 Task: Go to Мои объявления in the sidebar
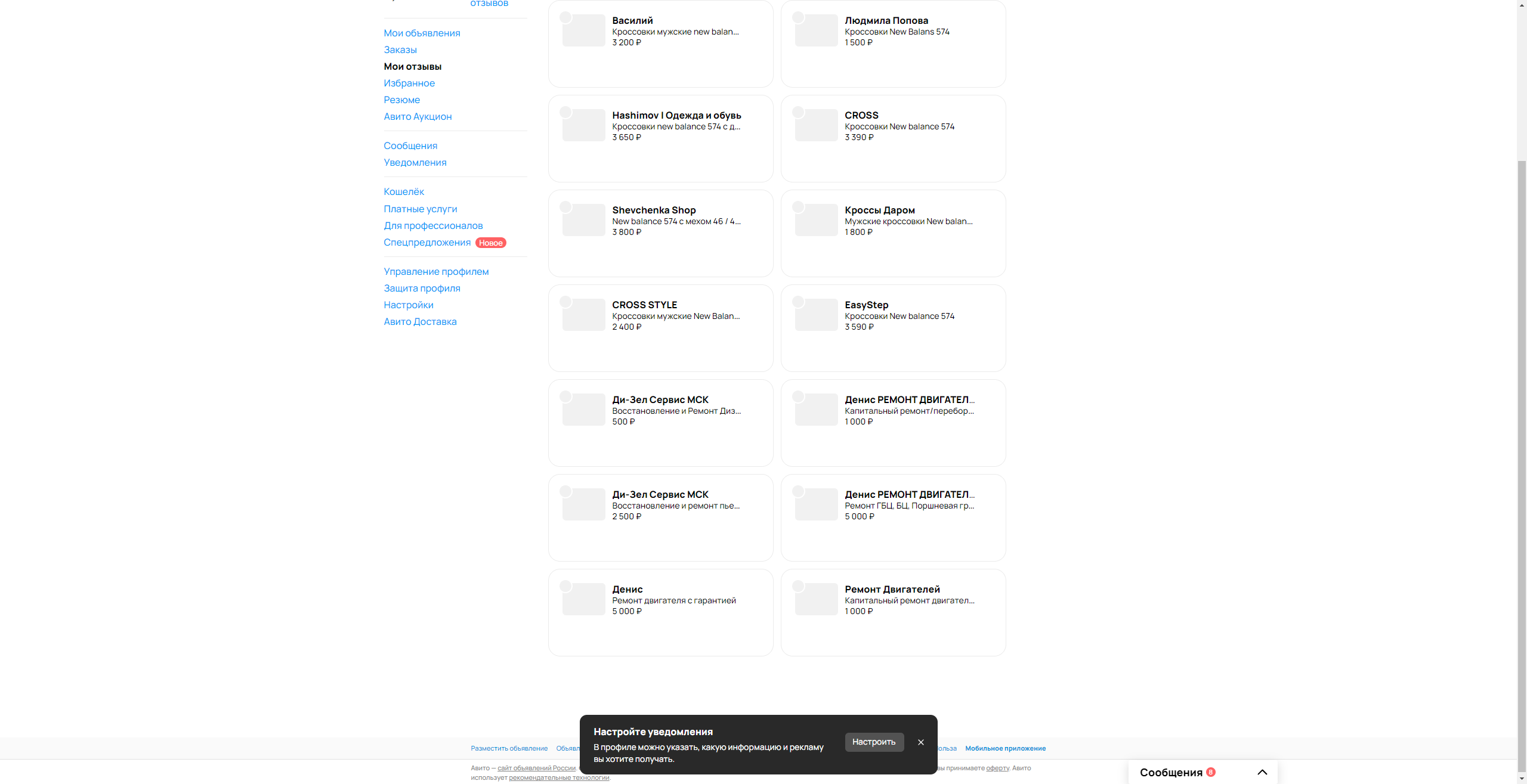[422, 33]
